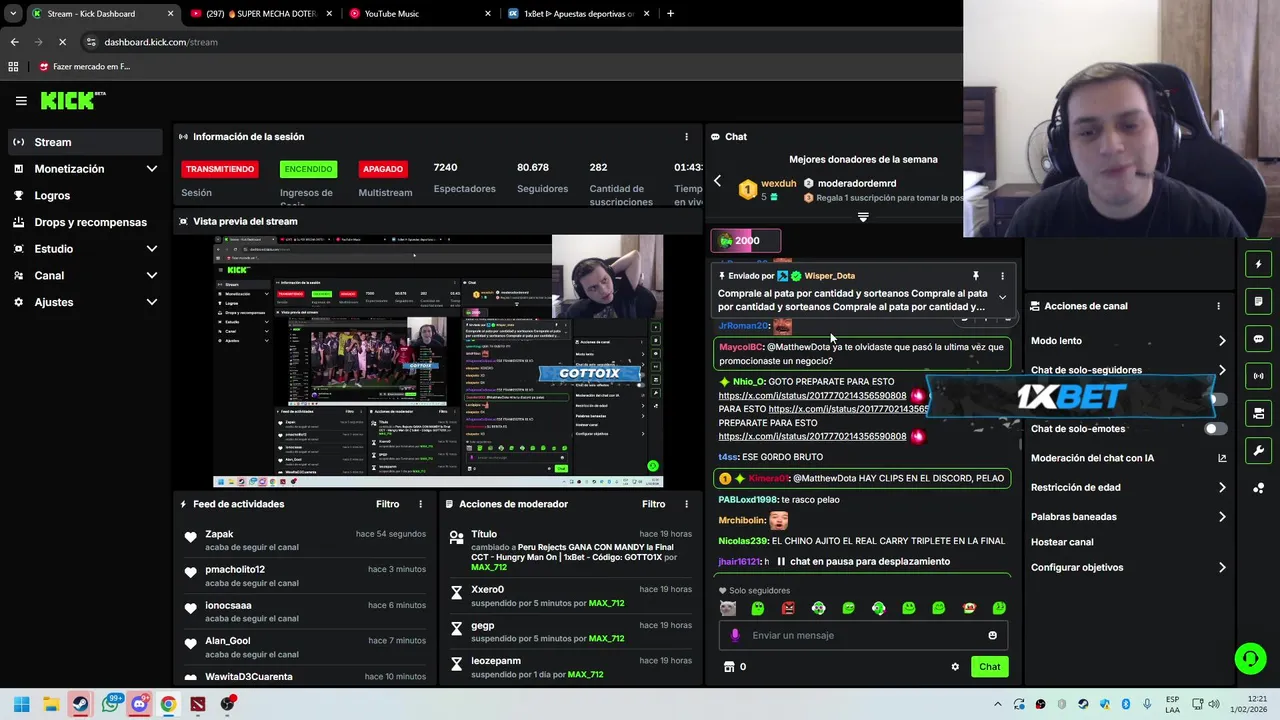The width and height of the screenshot is (1280, 720).
Task: Click stream preview thumbnail
Action: point(438,361)
